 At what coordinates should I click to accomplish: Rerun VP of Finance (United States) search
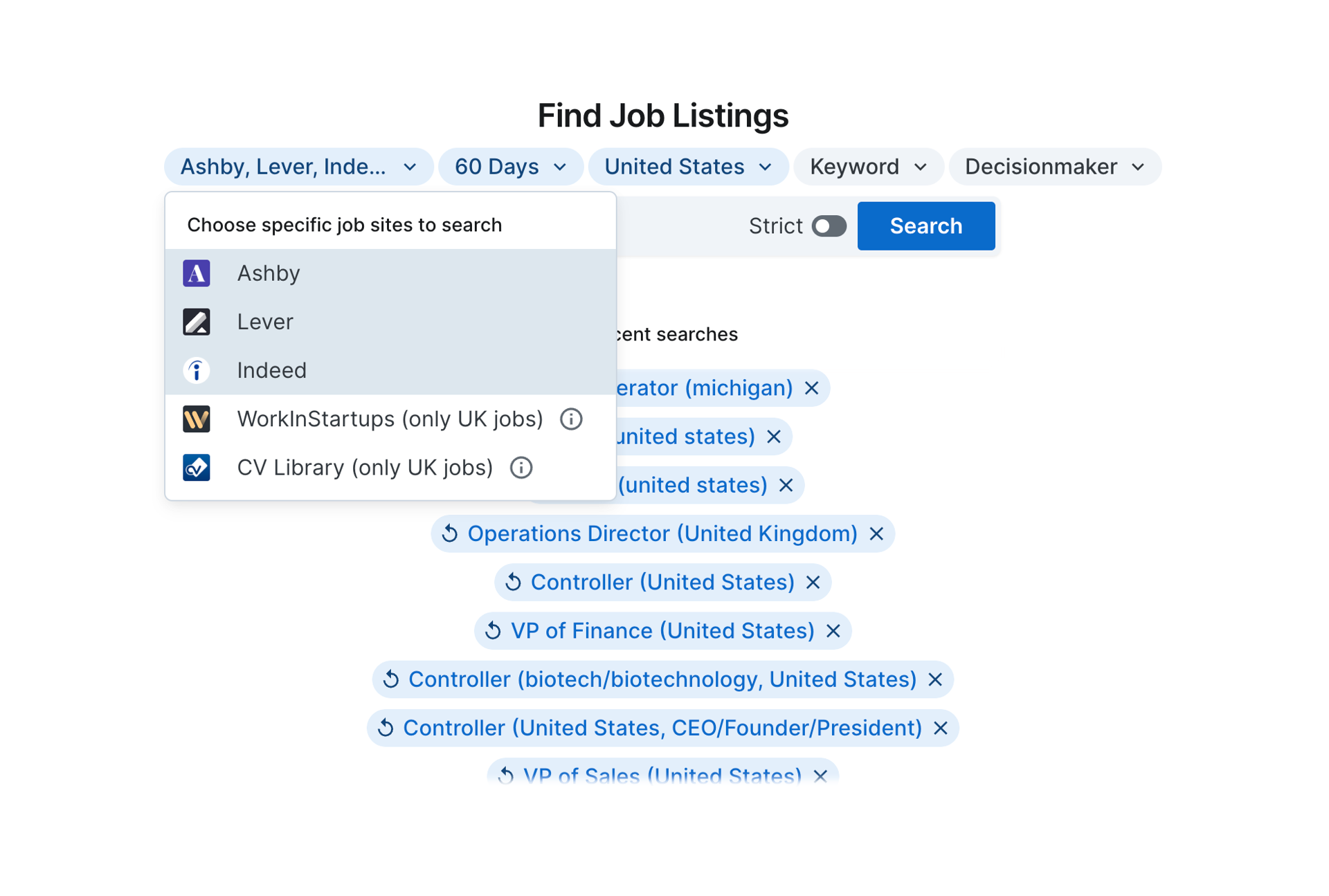click(x=662, y=630)
